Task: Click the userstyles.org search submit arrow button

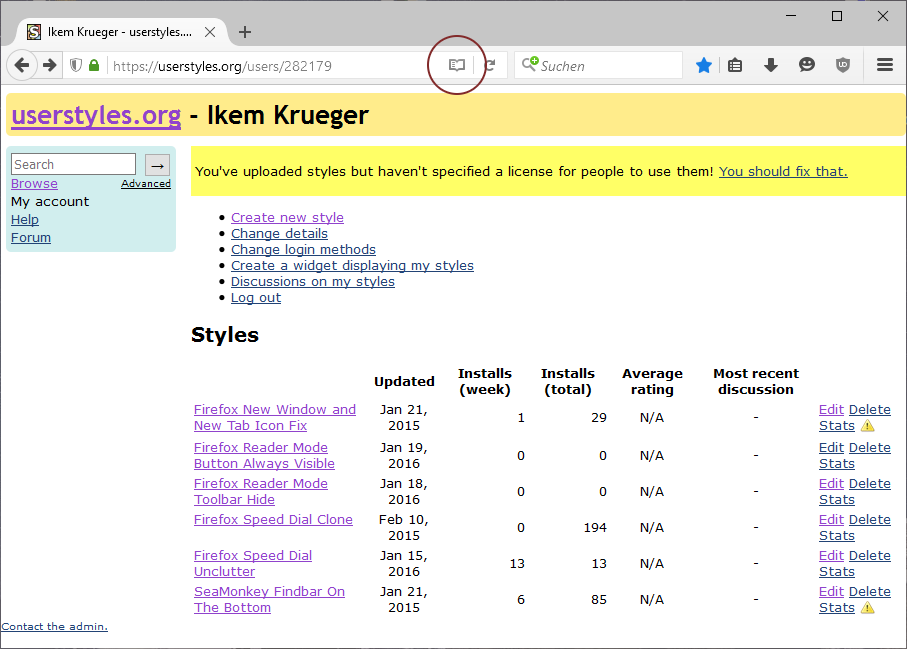Action: coord(157,165)
